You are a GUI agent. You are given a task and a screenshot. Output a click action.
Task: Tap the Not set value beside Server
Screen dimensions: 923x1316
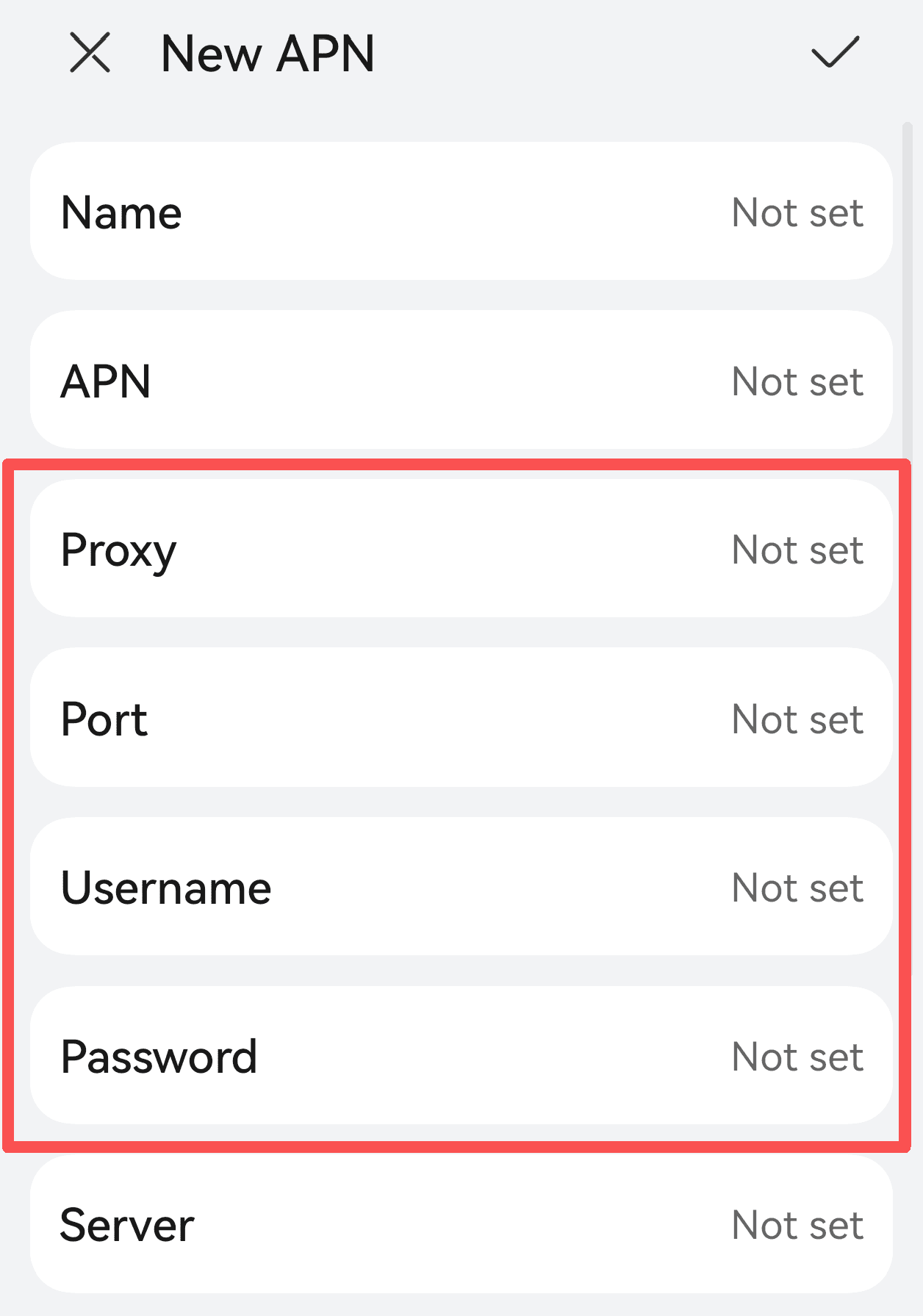tap(797, 1226)
